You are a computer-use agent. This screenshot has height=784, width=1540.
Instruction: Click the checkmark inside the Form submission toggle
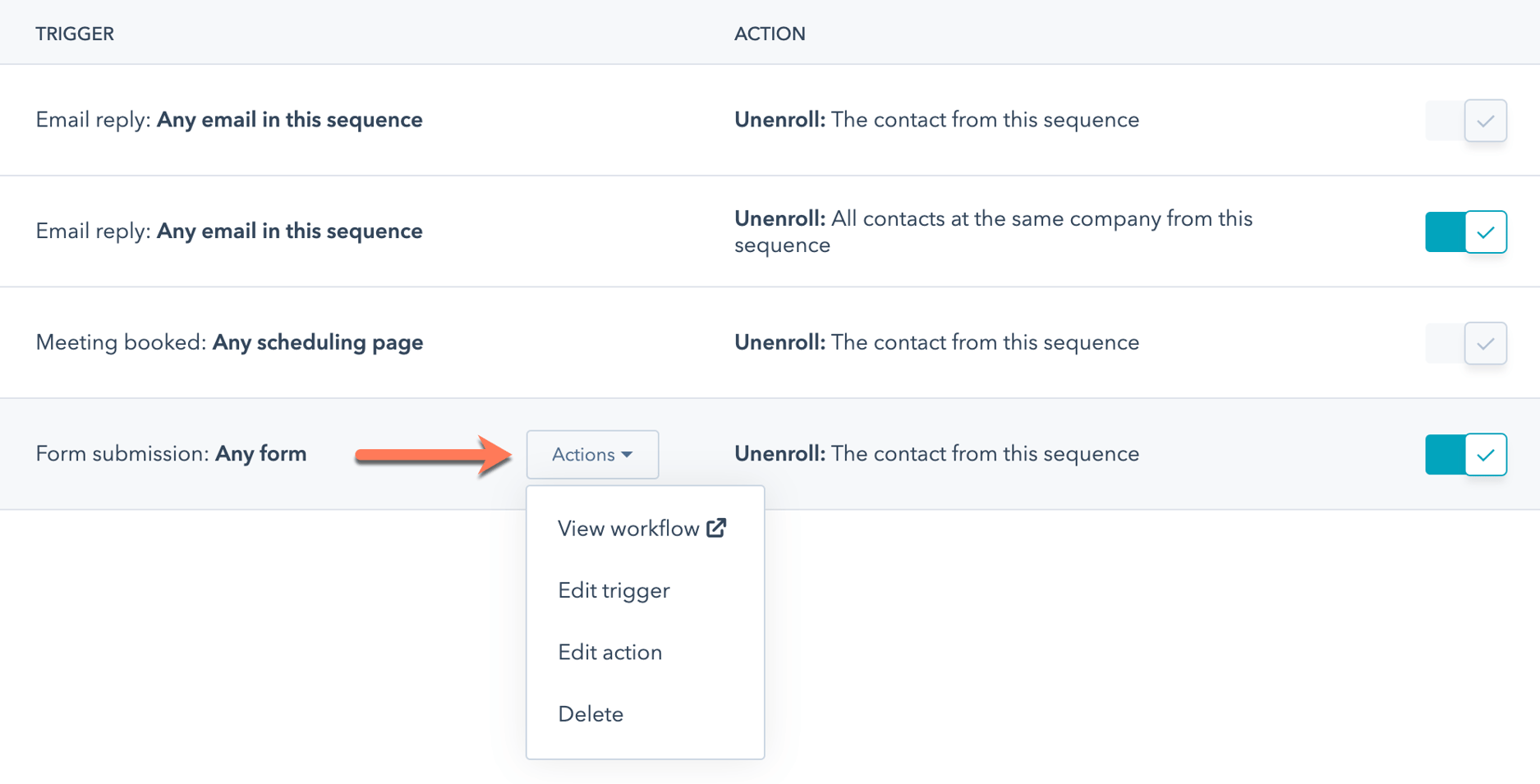click(1486, 454)
